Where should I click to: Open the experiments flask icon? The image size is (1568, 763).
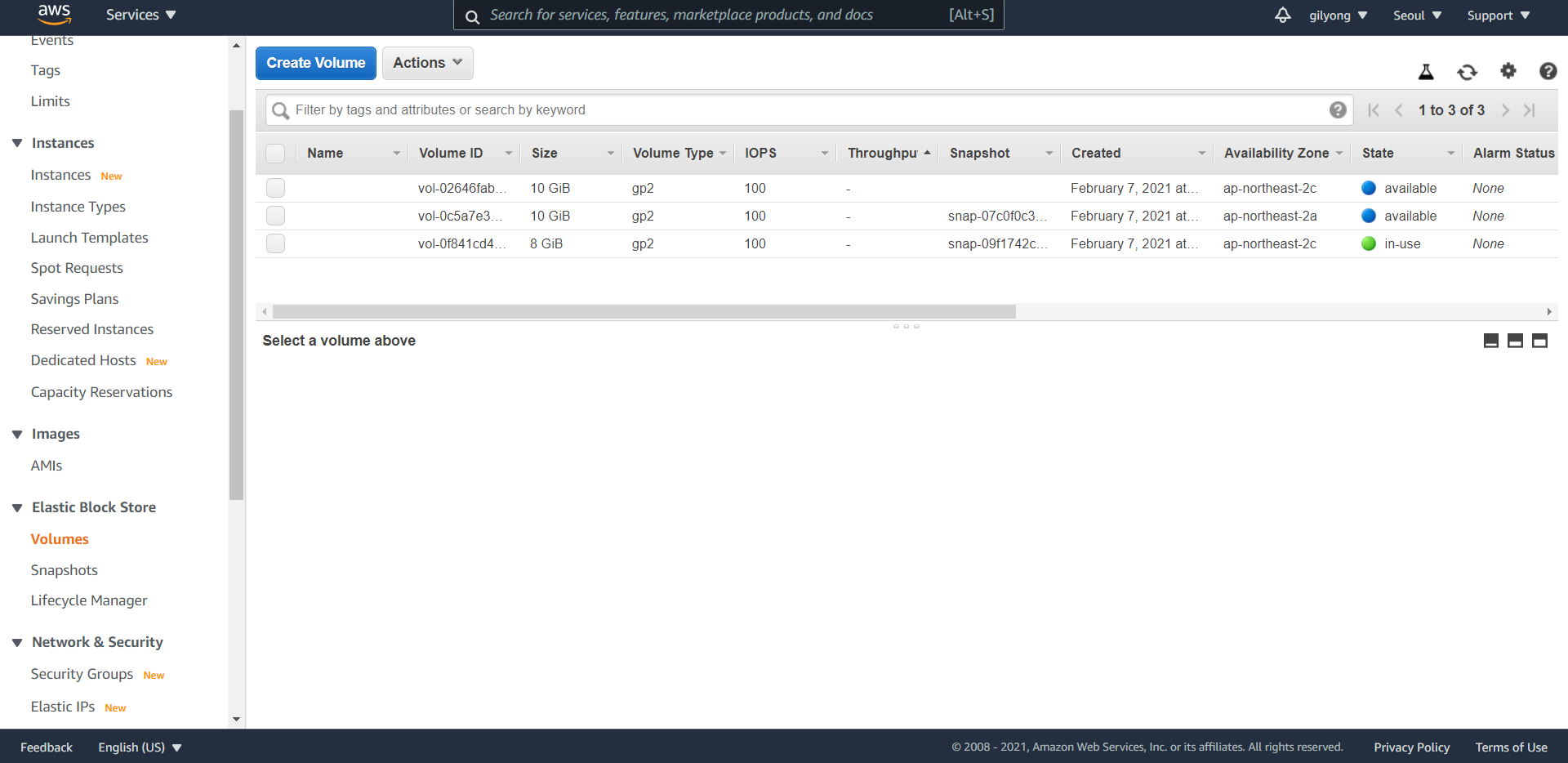(x=1426, y=72)
